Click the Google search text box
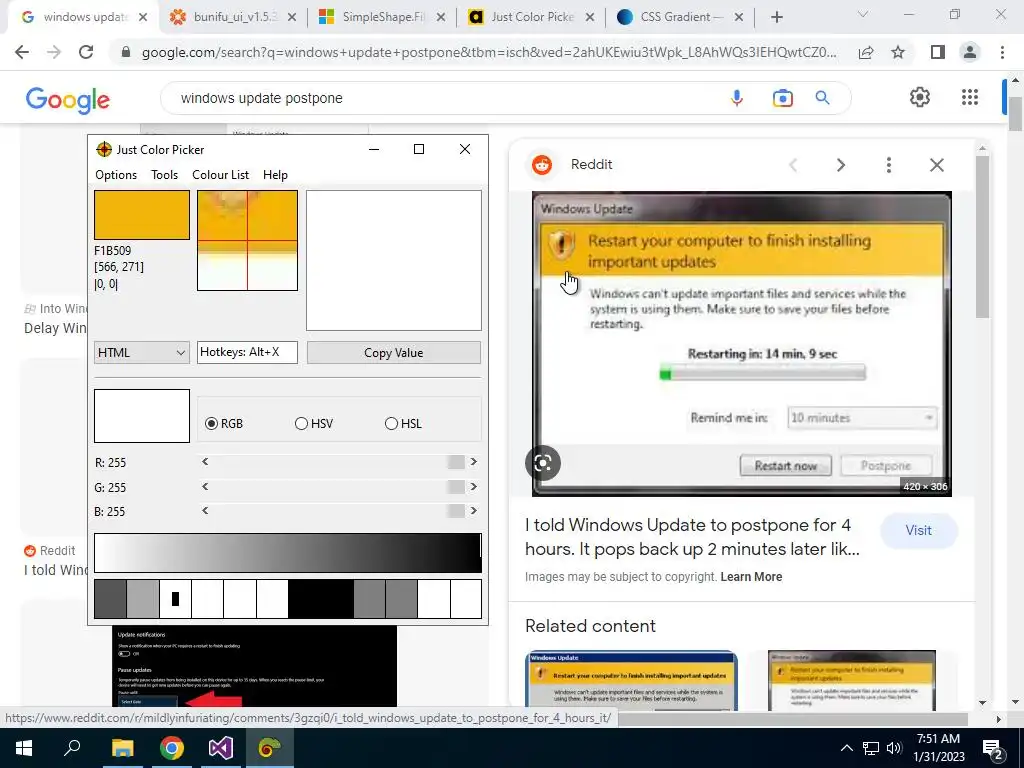The width and height of the screenshot is (1024, 768). [x=444, y=98]
